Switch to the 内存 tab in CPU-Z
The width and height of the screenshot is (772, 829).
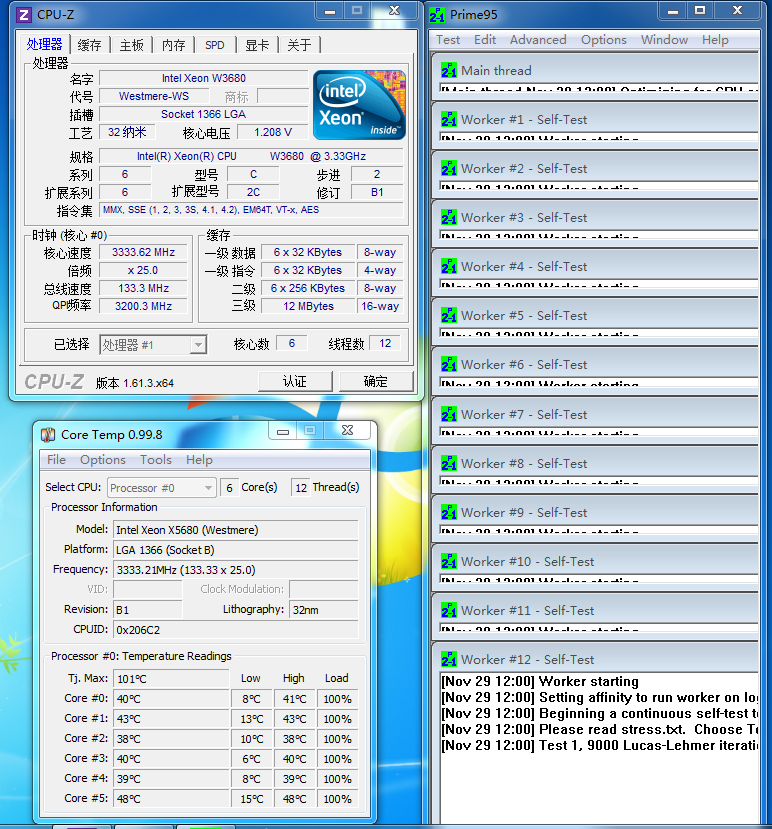coord(174,45)
